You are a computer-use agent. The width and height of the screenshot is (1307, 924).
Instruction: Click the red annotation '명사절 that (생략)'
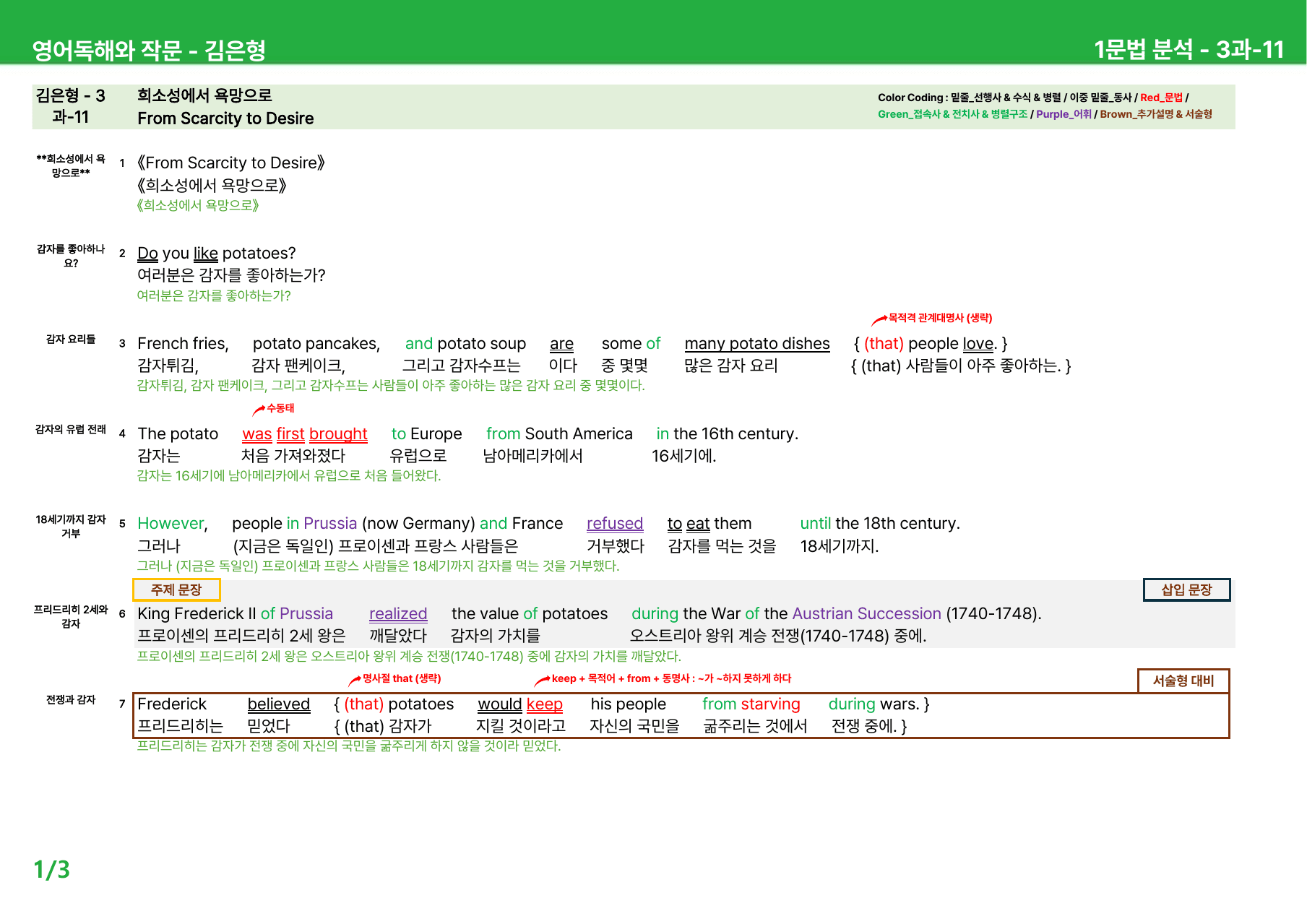click(402, 678)
